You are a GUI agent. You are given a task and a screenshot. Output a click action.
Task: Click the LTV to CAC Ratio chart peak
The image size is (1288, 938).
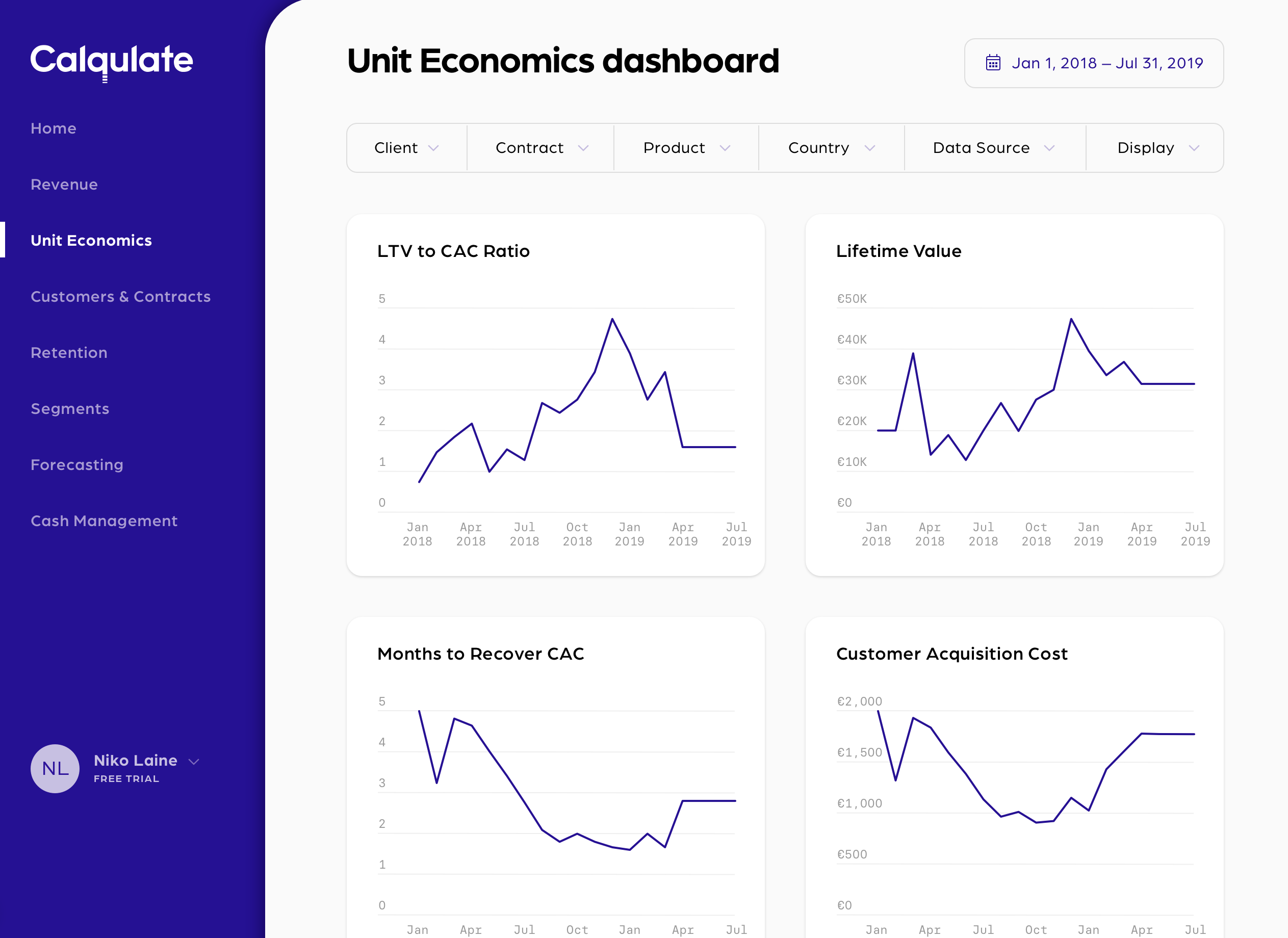pyautogui.click(x=612, y=320)
